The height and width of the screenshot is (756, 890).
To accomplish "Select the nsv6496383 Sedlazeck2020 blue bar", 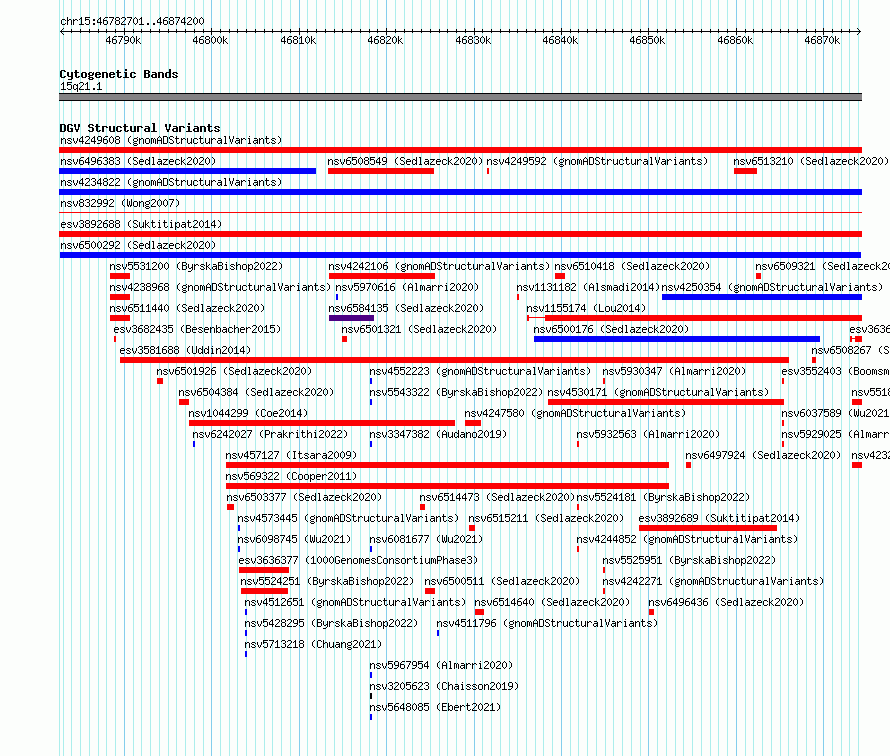I will pyautogui.click(x=187, y=171).
